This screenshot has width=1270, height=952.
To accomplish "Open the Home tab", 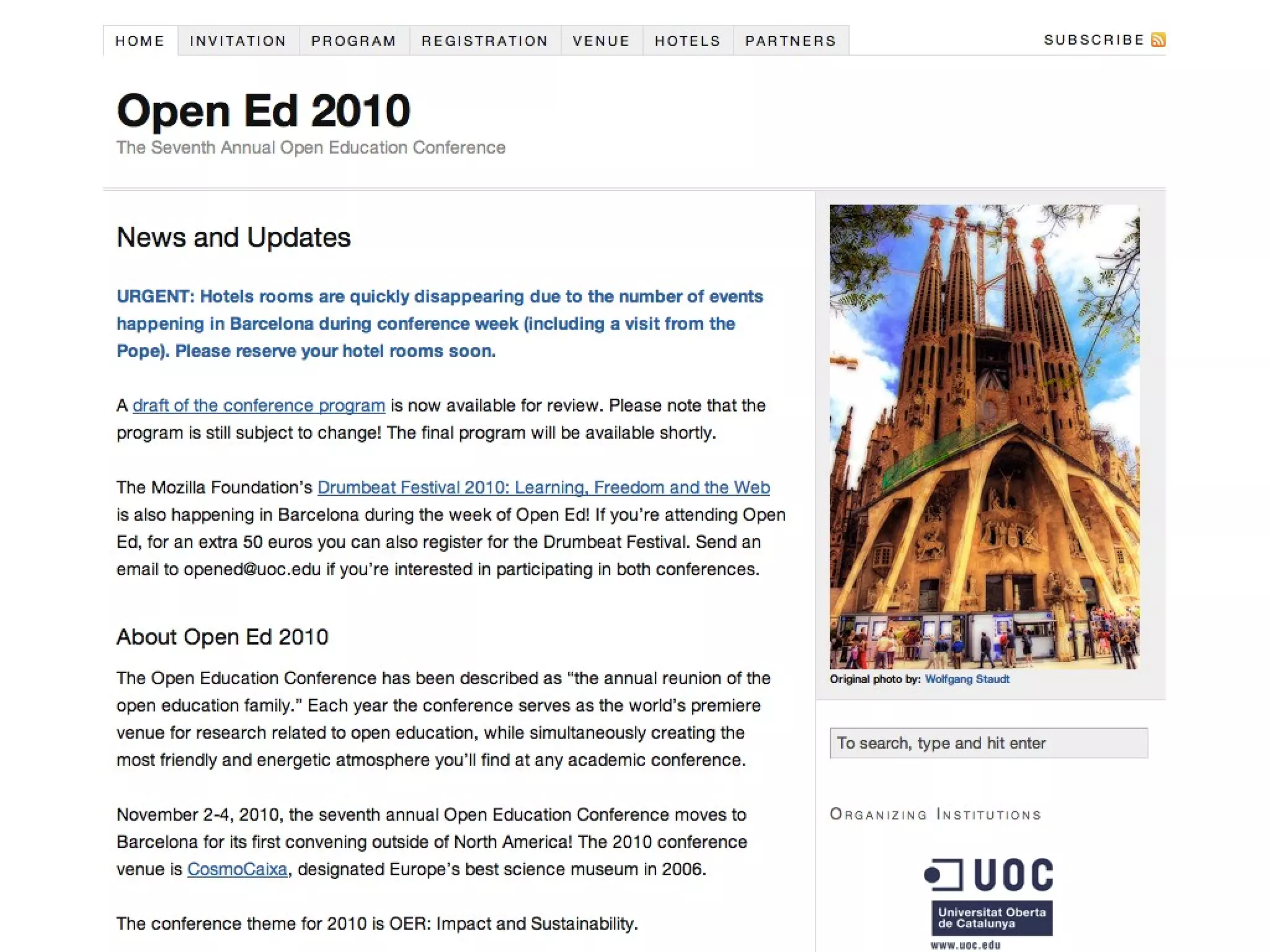I will click(140, 41).
